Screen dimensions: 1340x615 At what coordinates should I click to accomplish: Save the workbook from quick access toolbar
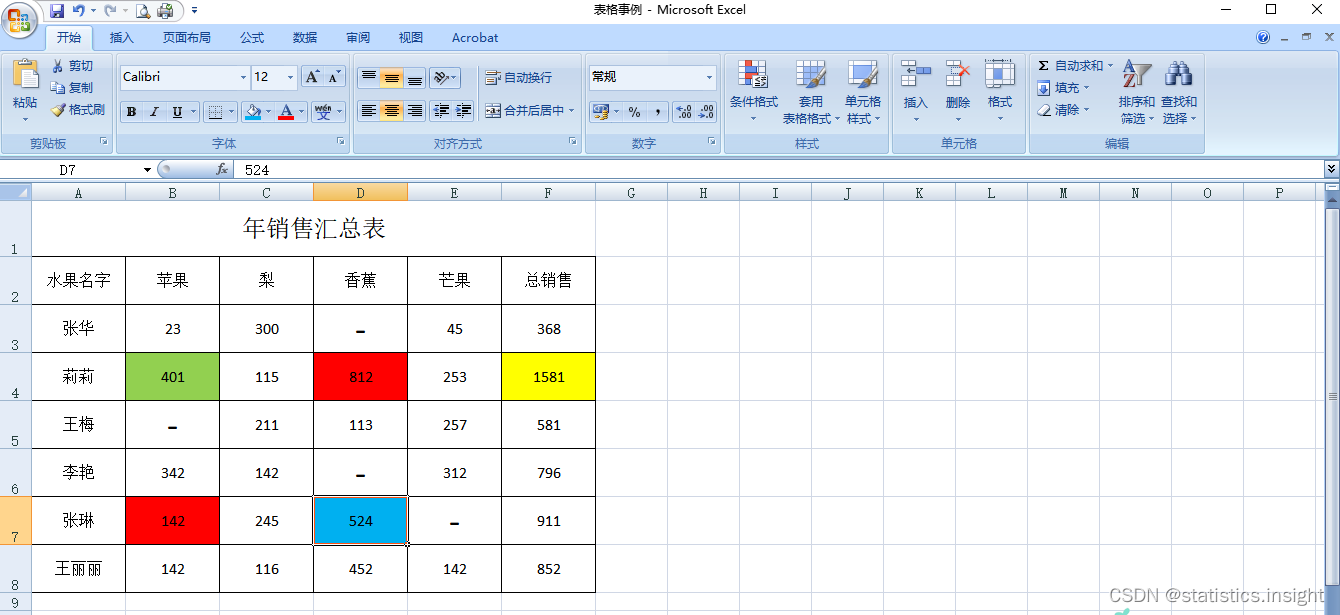pyautogui.click(x=57, y=11)
